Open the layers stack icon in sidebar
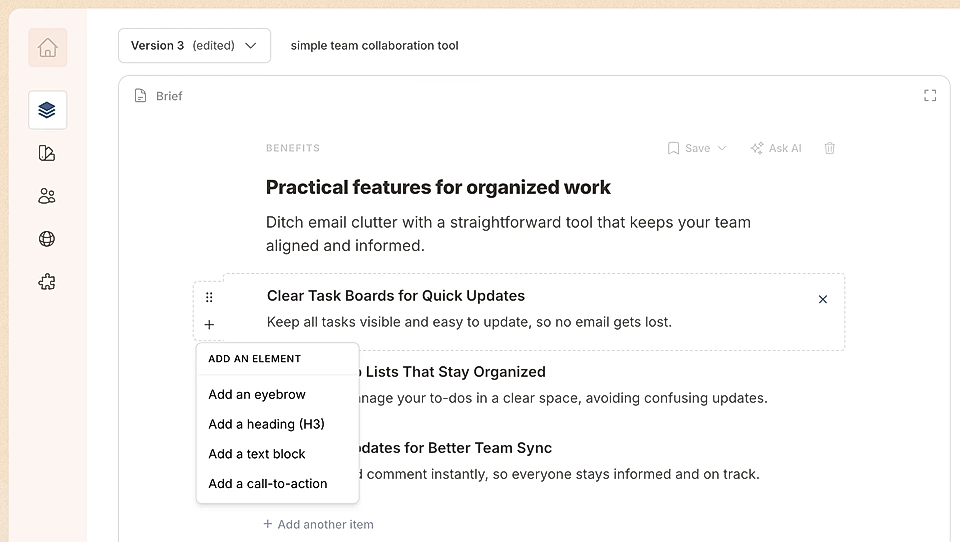This screenshot has height=542, width=960. (48, 110)
